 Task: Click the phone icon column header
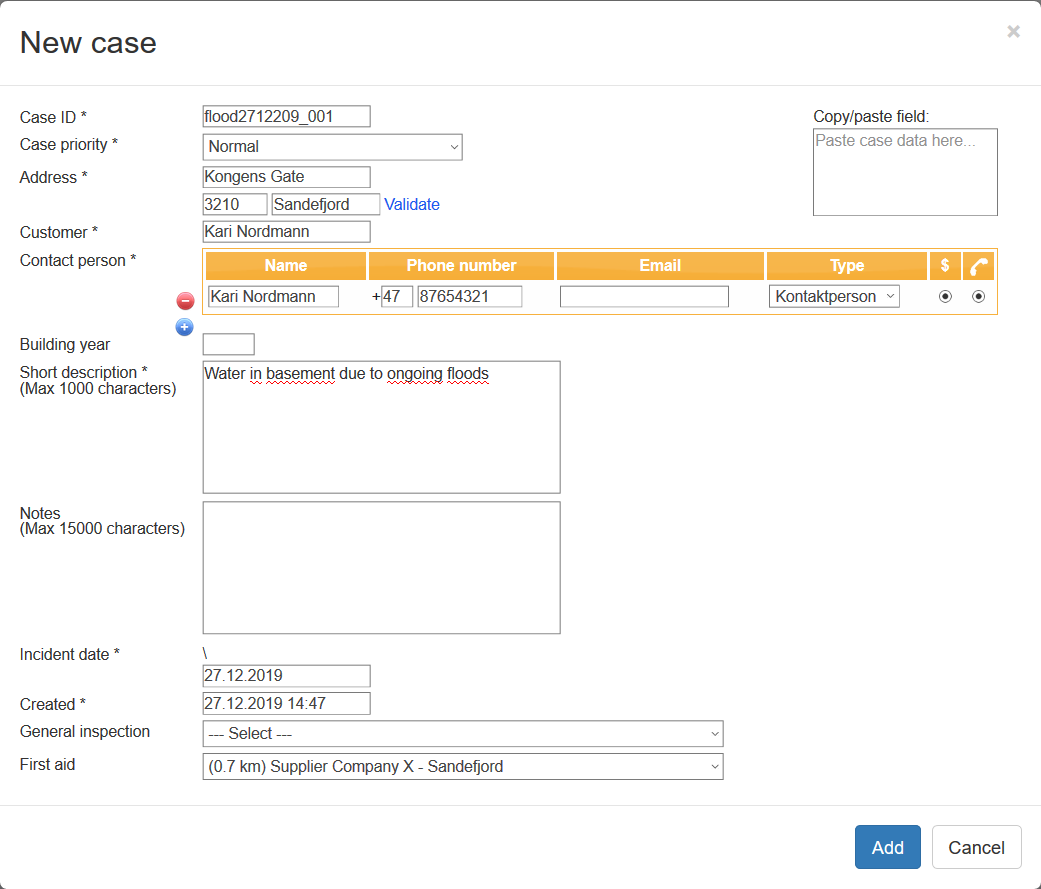coord(979,266)
